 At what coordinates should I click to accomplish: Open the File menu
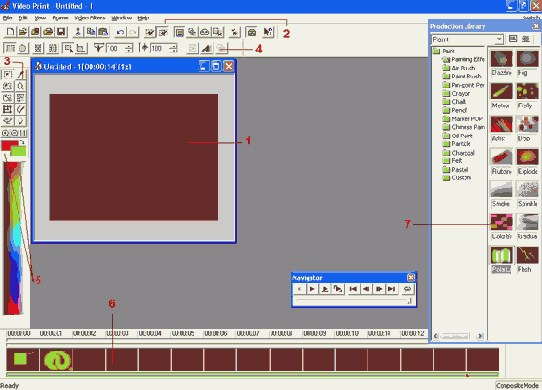tap(7, 18)
